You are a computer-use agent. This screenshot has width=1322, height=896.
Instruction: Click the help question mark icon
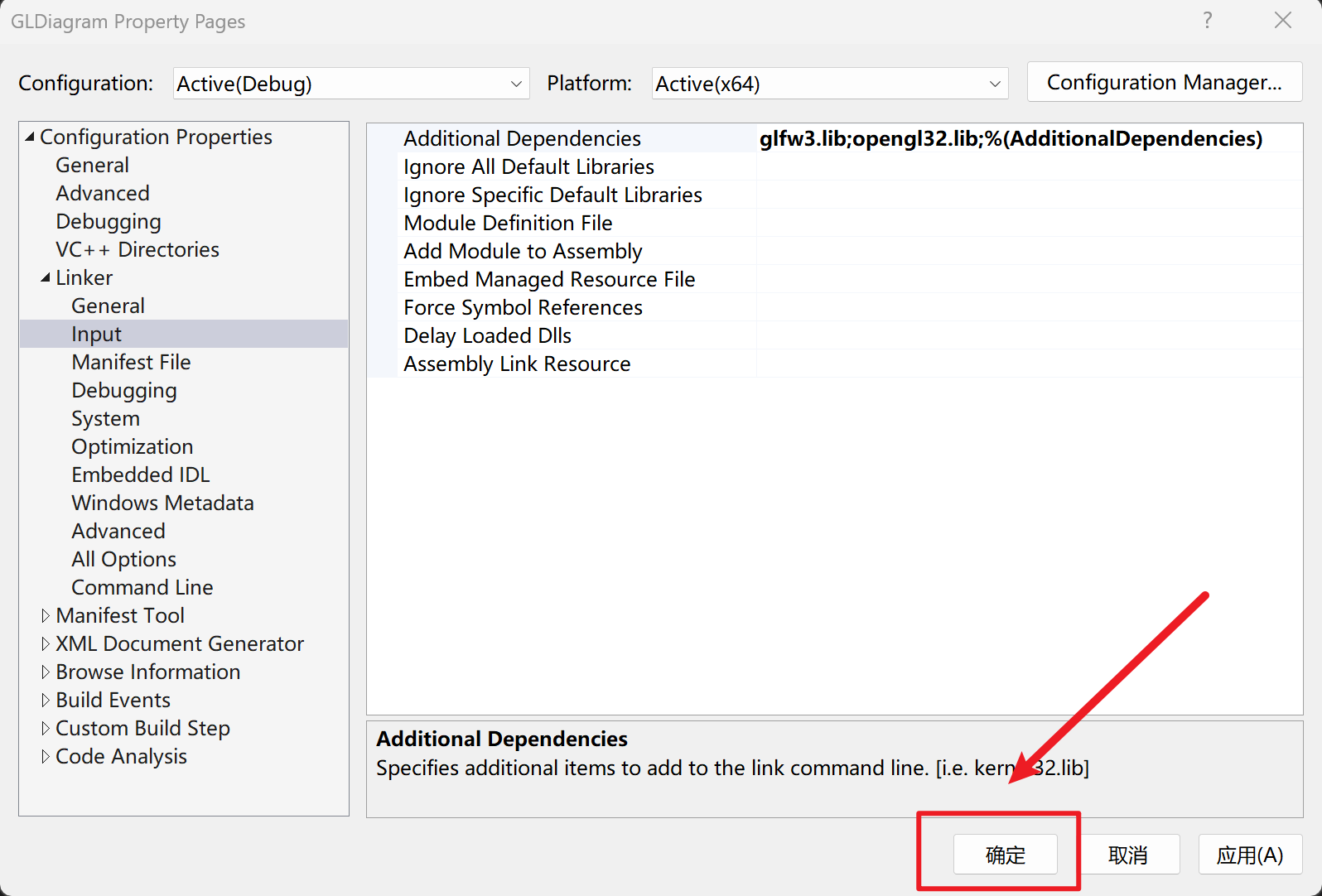[1208, 21]
